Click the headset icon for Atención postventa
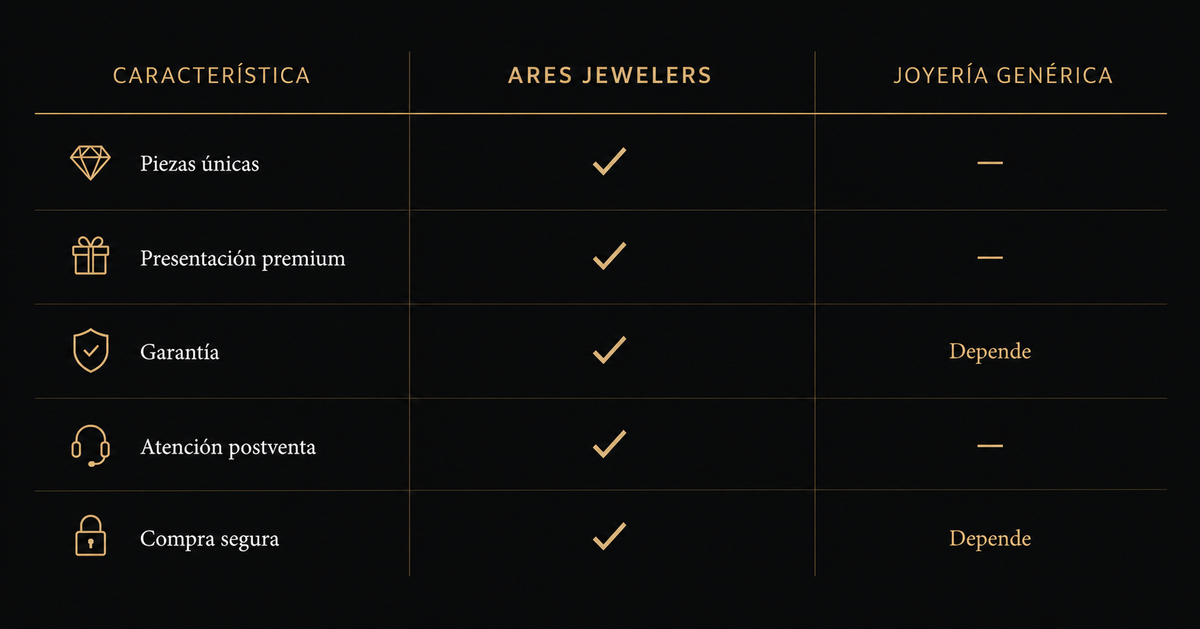The image size is (1200, 629). click(90, 445)
